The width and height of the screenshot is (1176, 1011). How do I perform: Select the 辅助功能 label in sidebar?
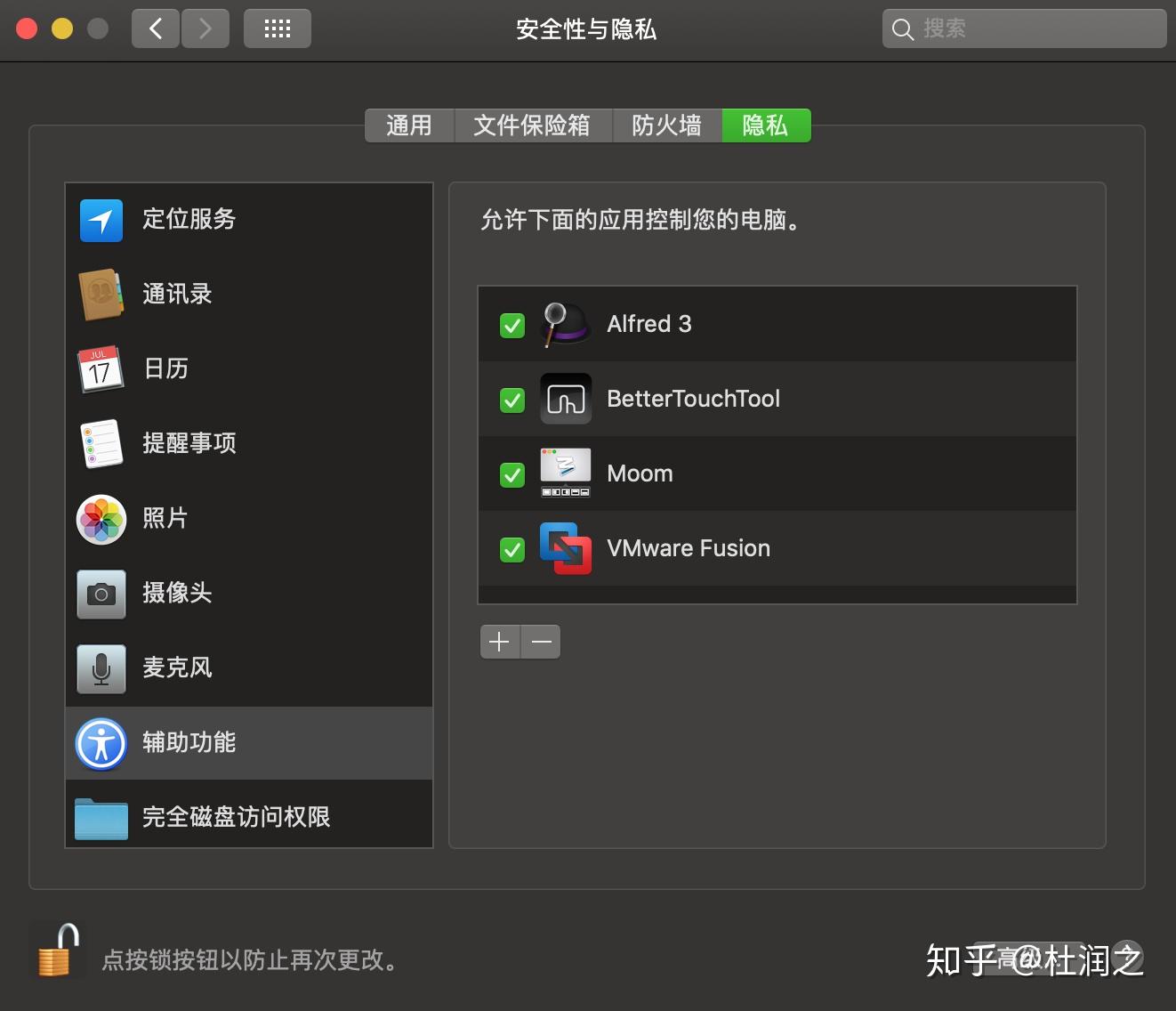coord(189,742)
